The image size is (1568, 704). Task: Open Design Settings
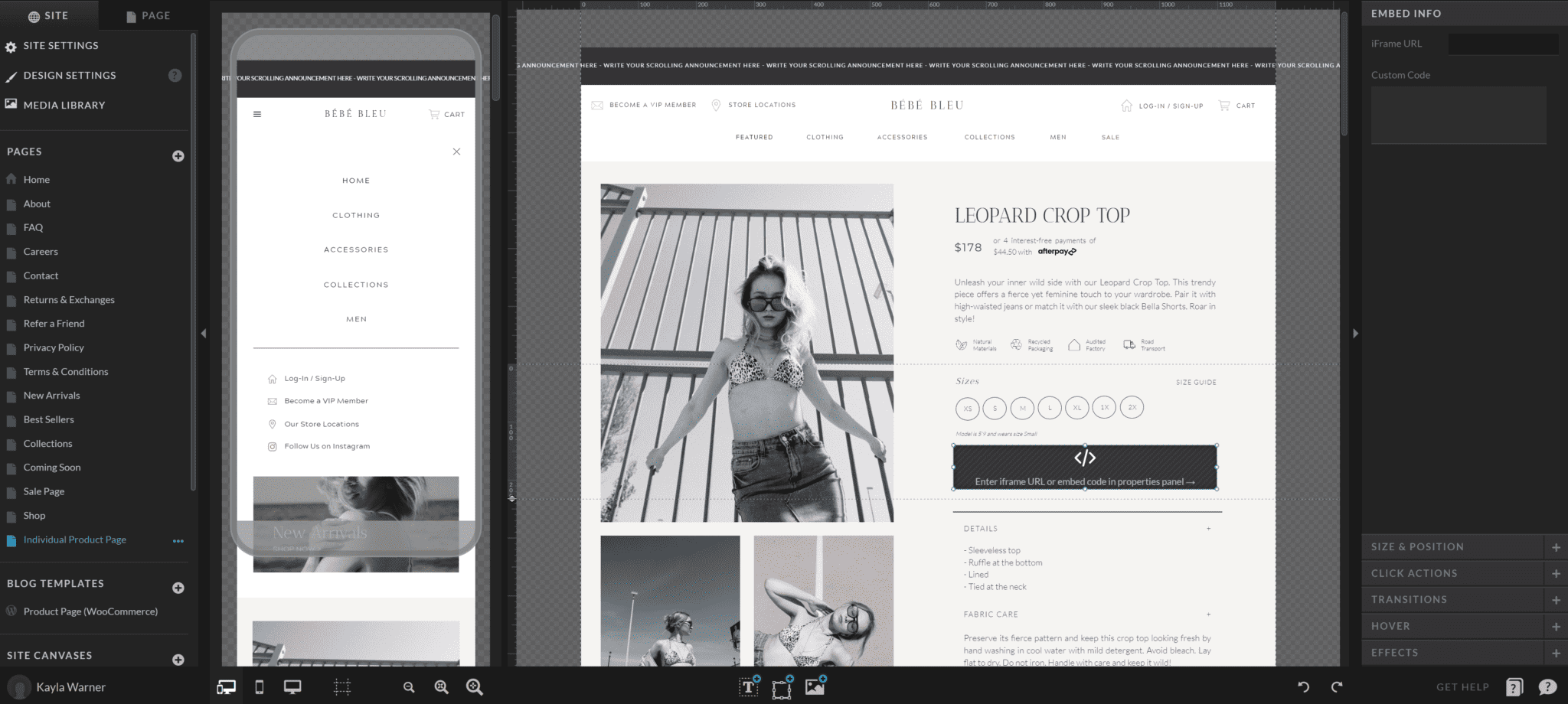click(x=69, y=76)
